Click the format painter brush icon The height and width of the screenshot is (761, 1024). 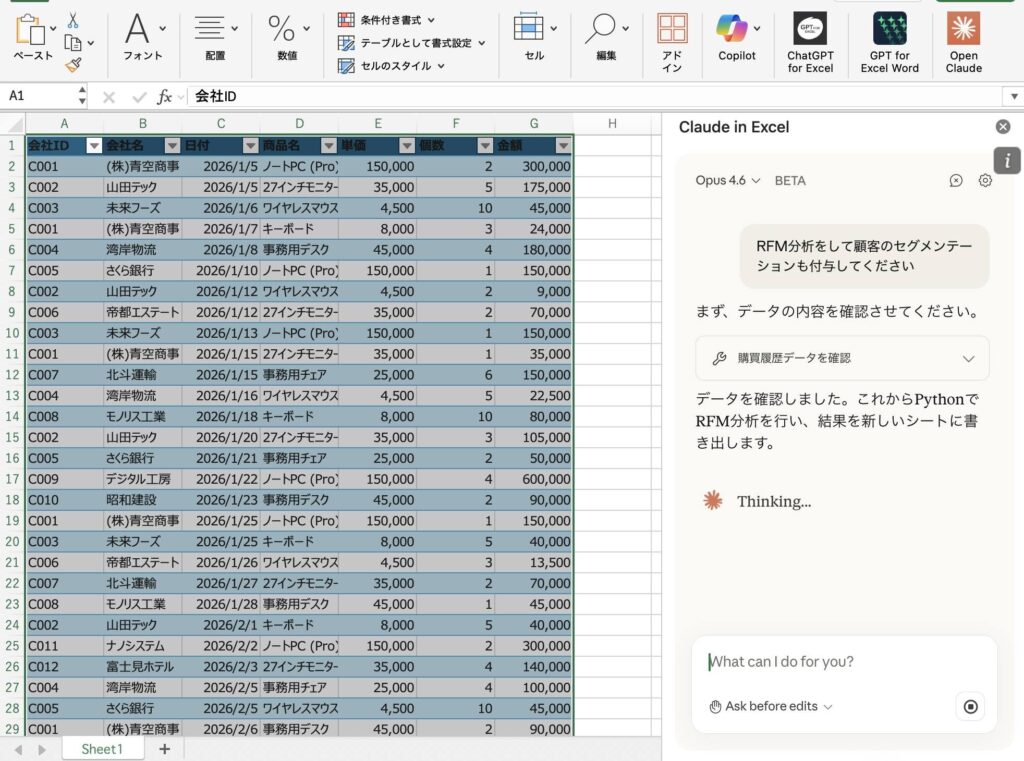coord(73,65)
